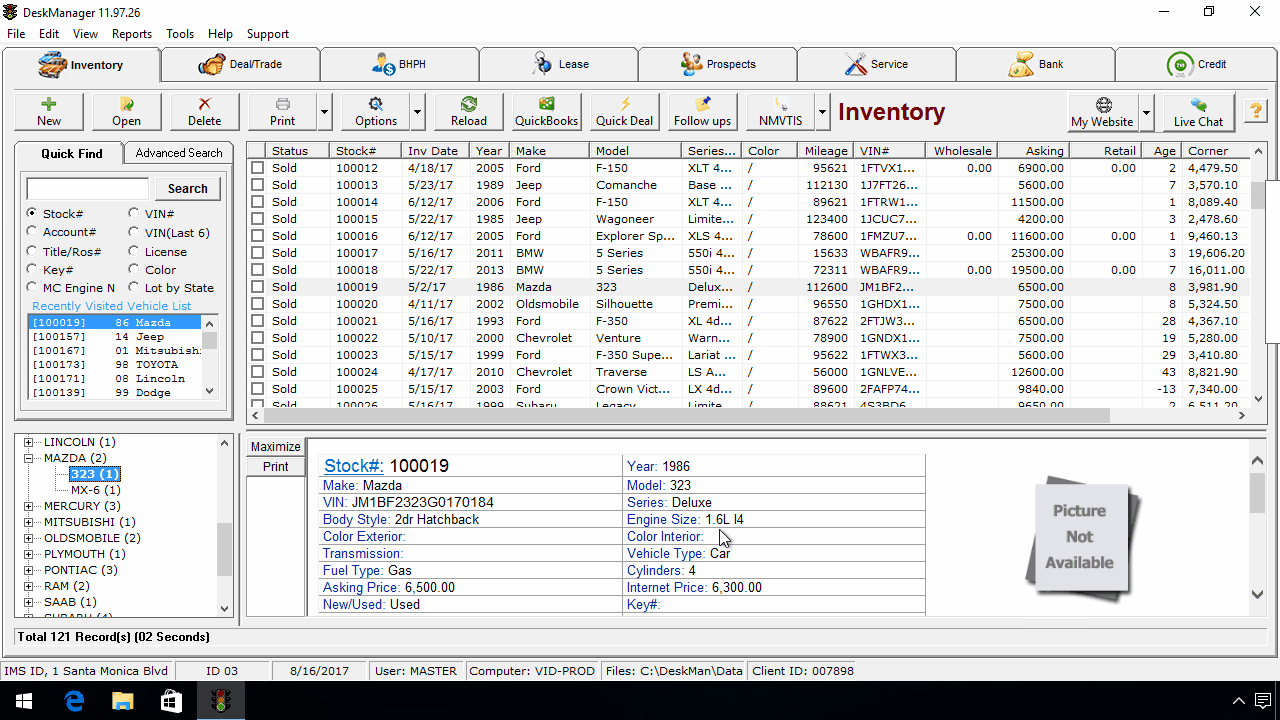1280x720 pixels.
Task: Open the Support menu
Action: pyautogui.click(x=268, y=34)
